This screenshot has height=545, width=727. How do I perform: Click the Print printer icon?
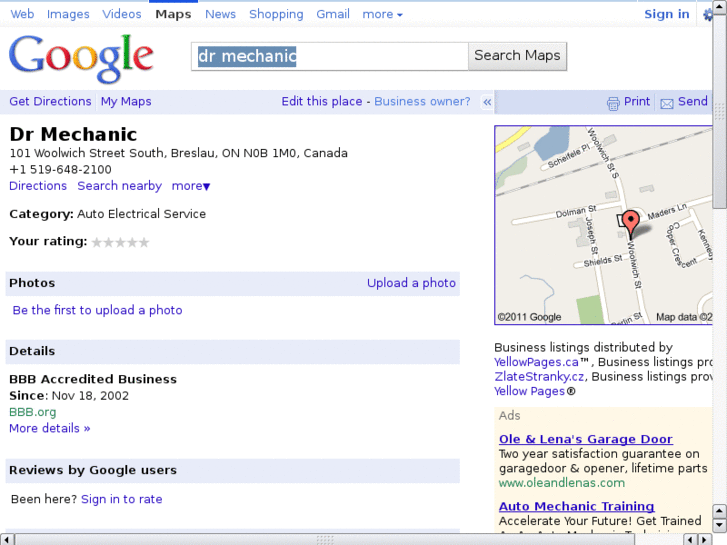tap(613, 103)
